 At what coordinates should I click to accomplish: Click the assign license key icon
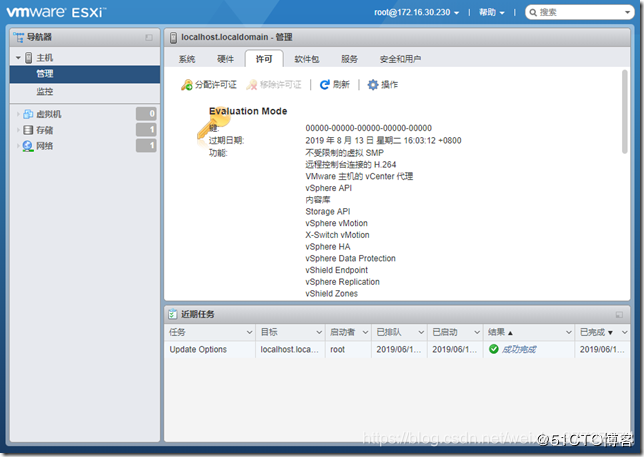click(x=187, y=85)
